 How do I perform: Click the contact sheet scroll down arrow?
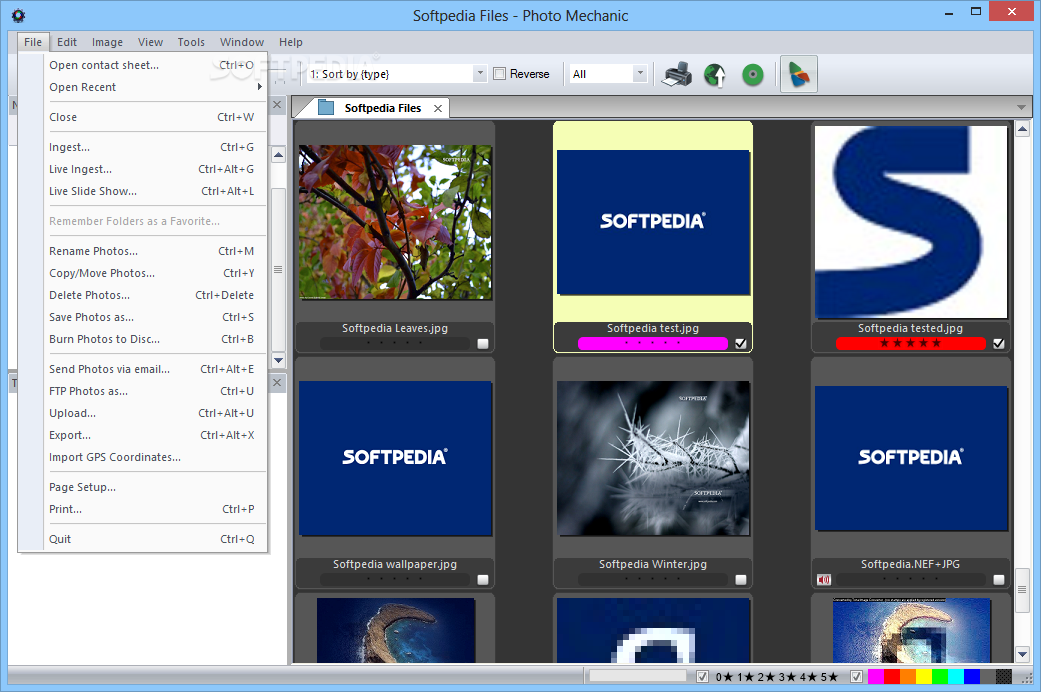pyautogui.click(x=1022, y=655)
